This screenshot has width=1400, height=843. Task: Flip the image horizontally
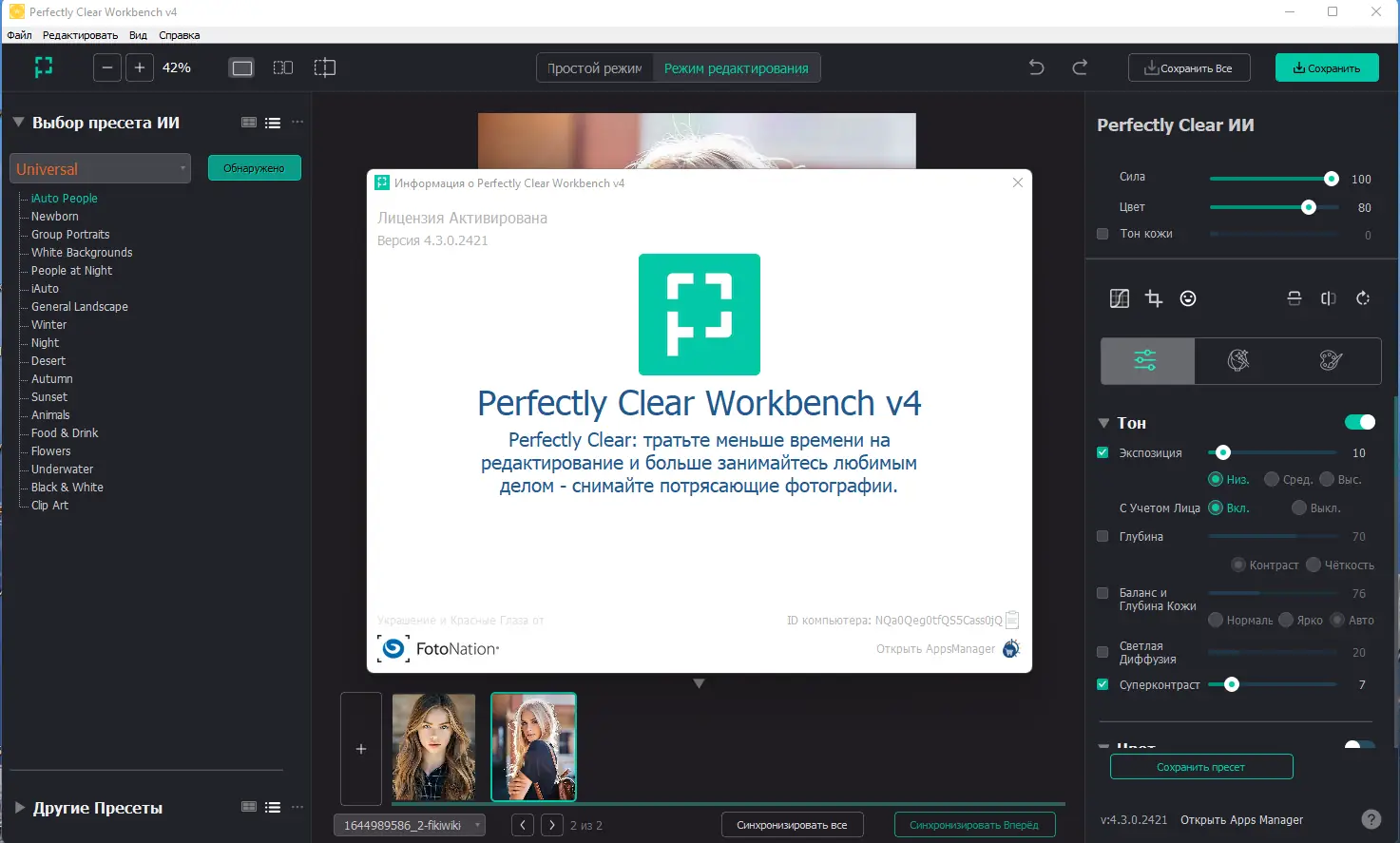click(x=1329, y=298)
